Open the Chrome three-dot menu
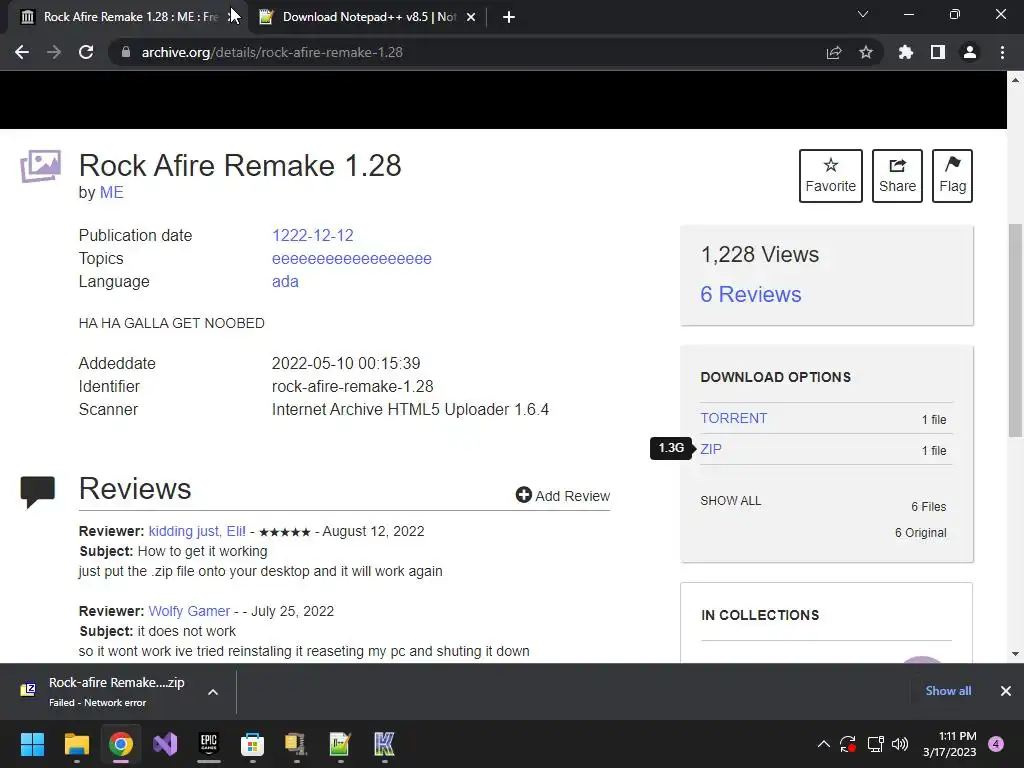This screenshot has height=768, width=1024. [x=1002, y=52]
